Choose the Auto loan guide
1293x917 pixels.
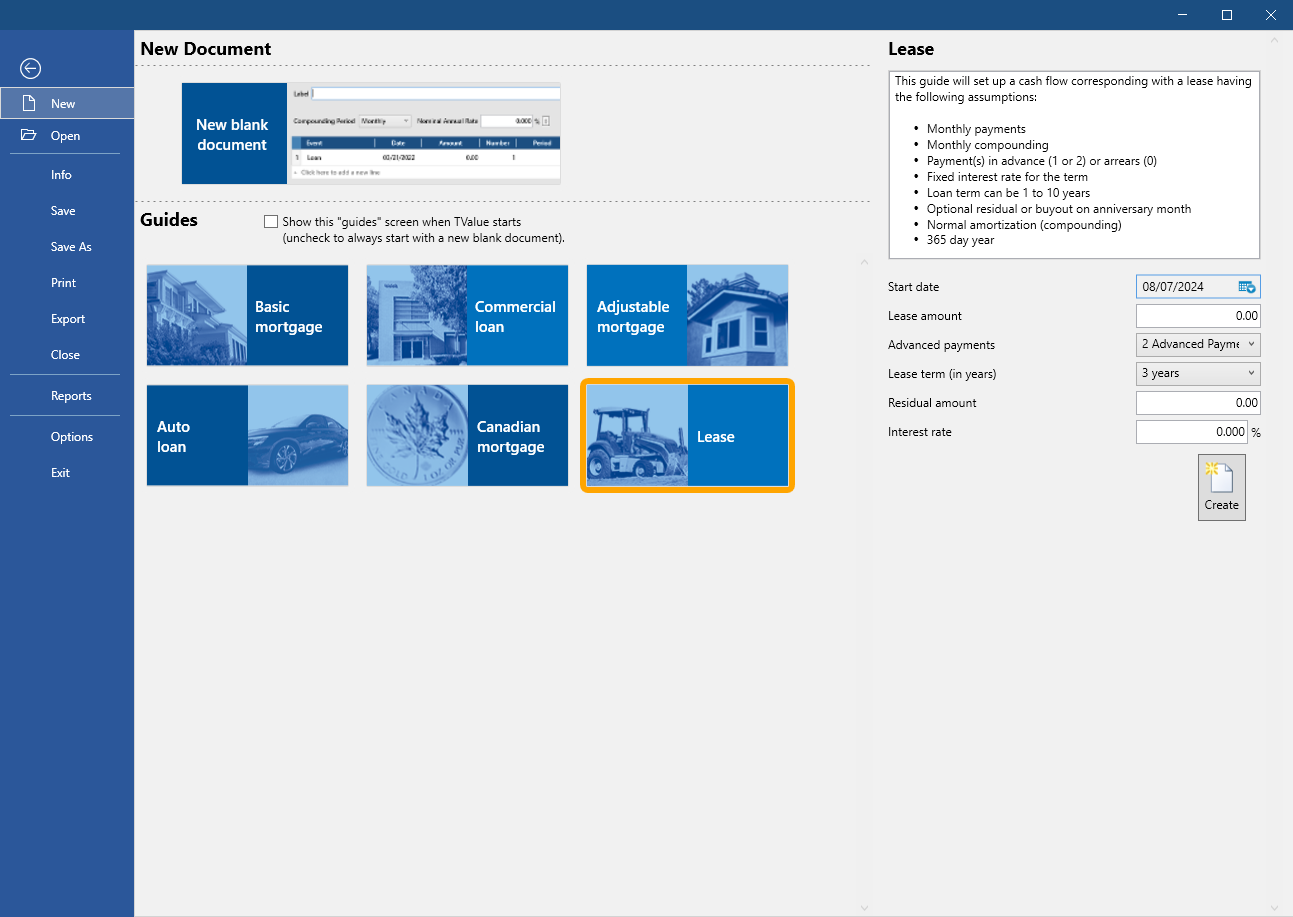coord(247,435)
